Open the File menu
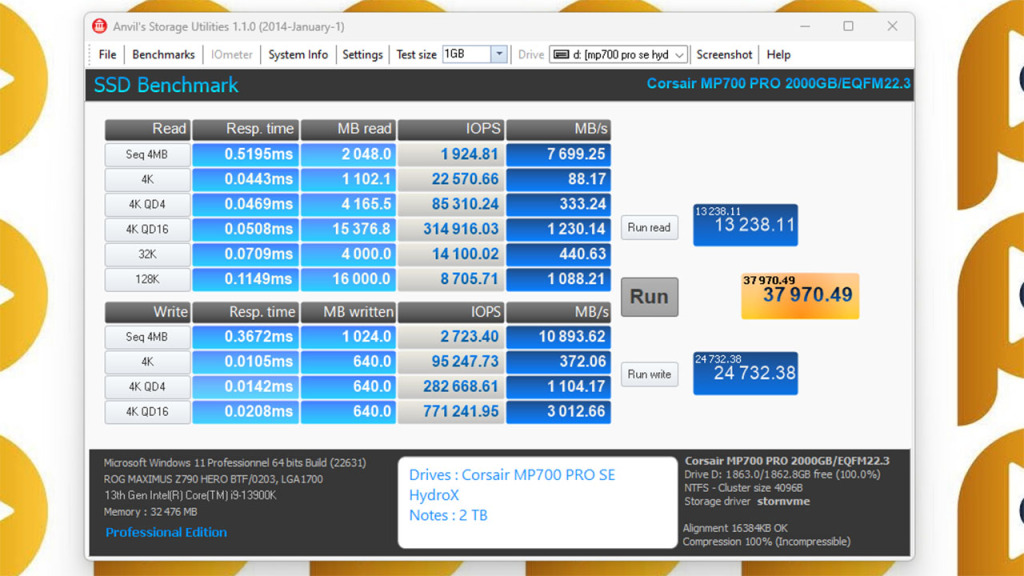The image size is (1024, 576). 107,55
